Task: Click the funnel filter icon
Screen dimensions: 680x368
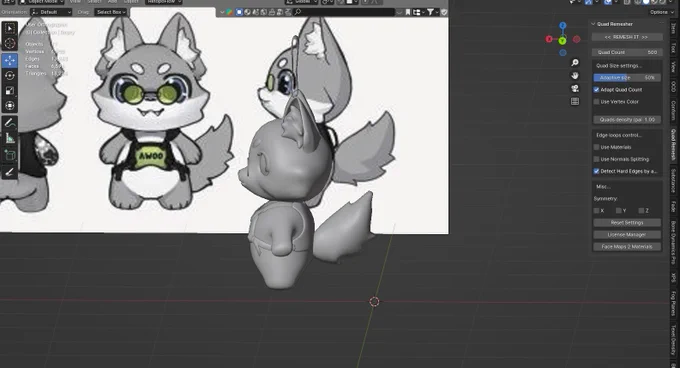Action: 430,12
